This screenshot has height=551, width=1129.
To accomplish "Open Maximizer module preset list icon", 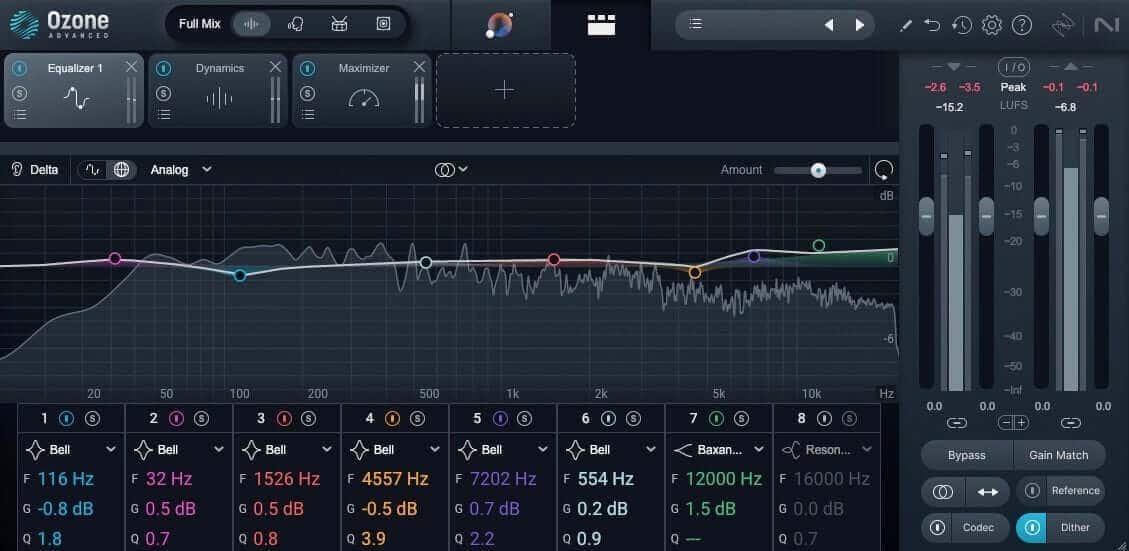I will click(x=308, y=115).
